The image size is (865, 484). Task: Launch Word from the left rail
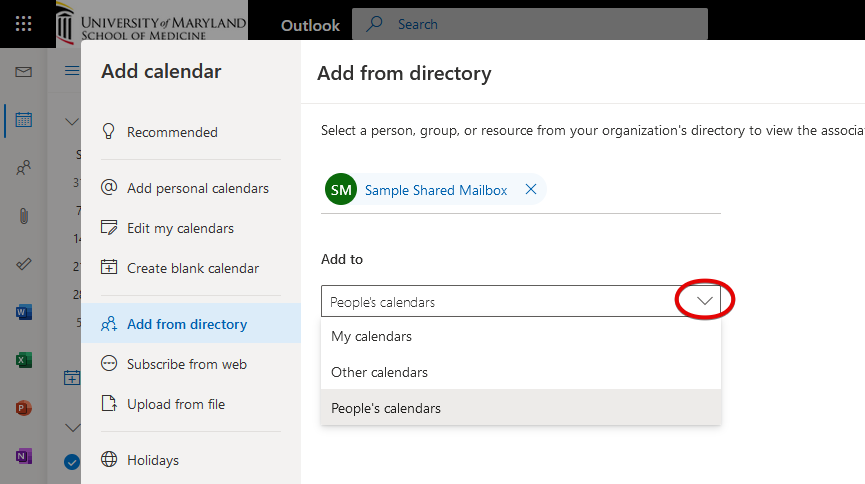click(23, 312)
